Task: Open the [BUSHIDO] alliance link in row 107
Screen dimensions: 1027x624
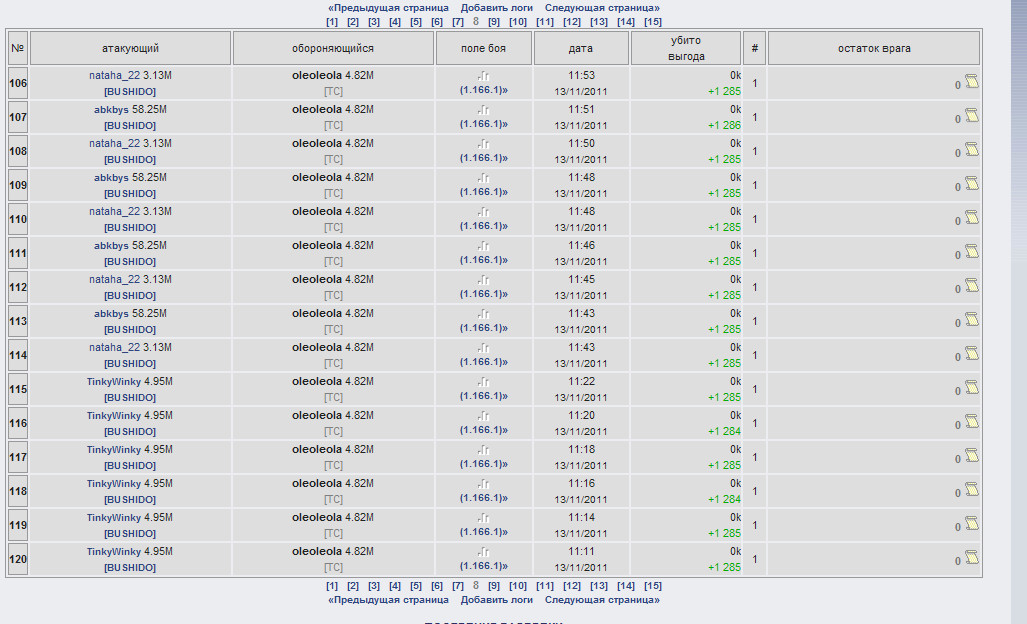Action: 130,126
